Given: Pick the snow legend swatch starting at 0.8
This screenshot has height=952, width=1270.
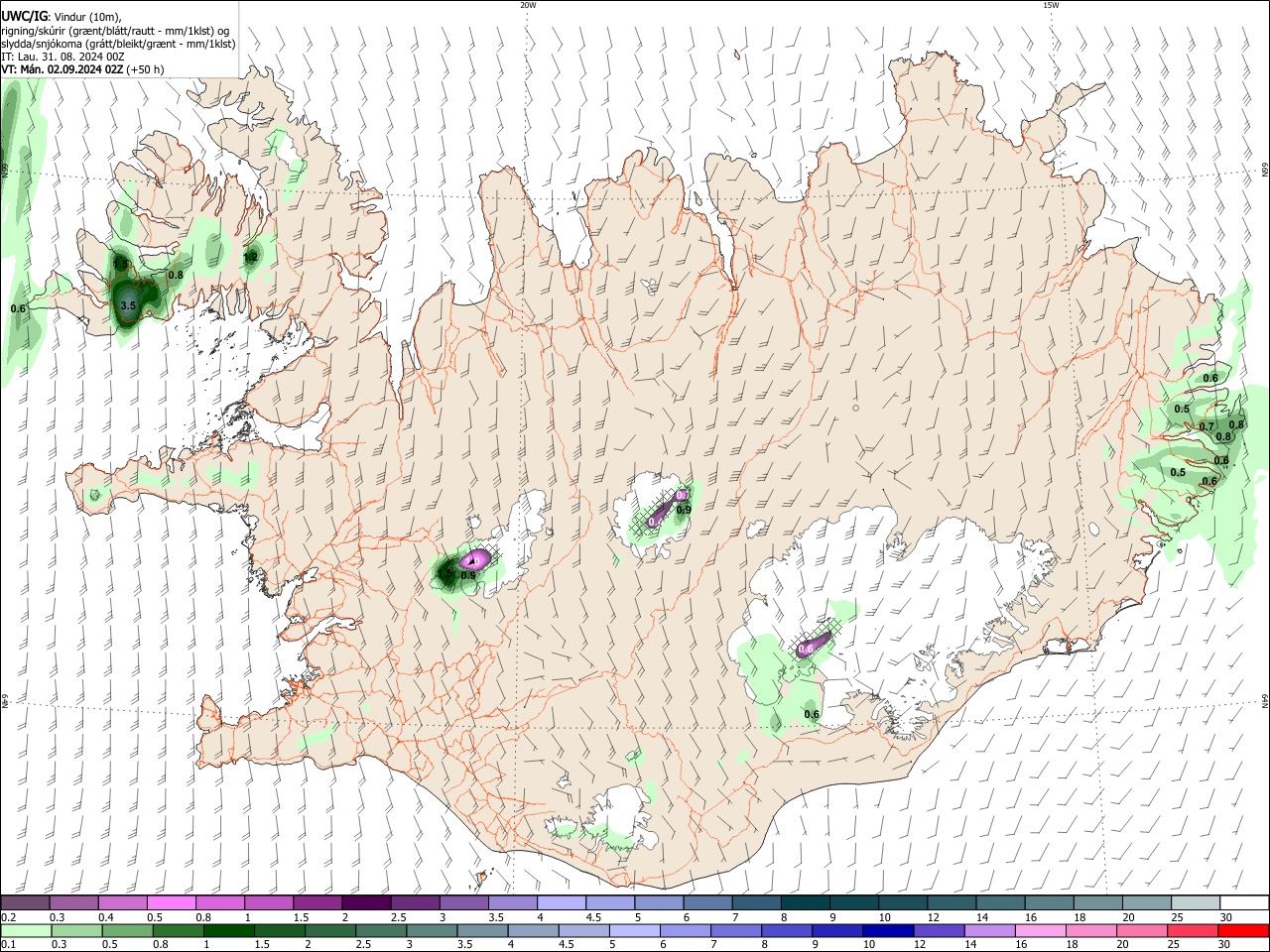Looking at the screenshot, I should click(220, 903).
